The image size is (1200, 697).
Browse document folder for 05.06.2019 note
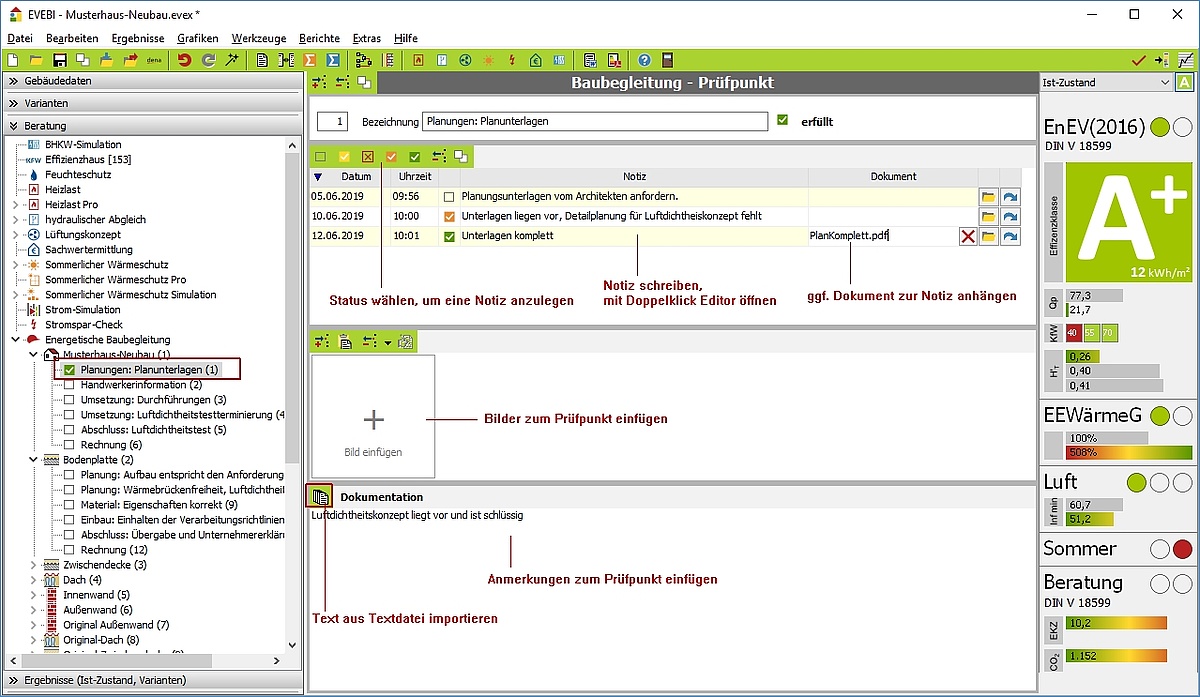click(x=988, y=197)
